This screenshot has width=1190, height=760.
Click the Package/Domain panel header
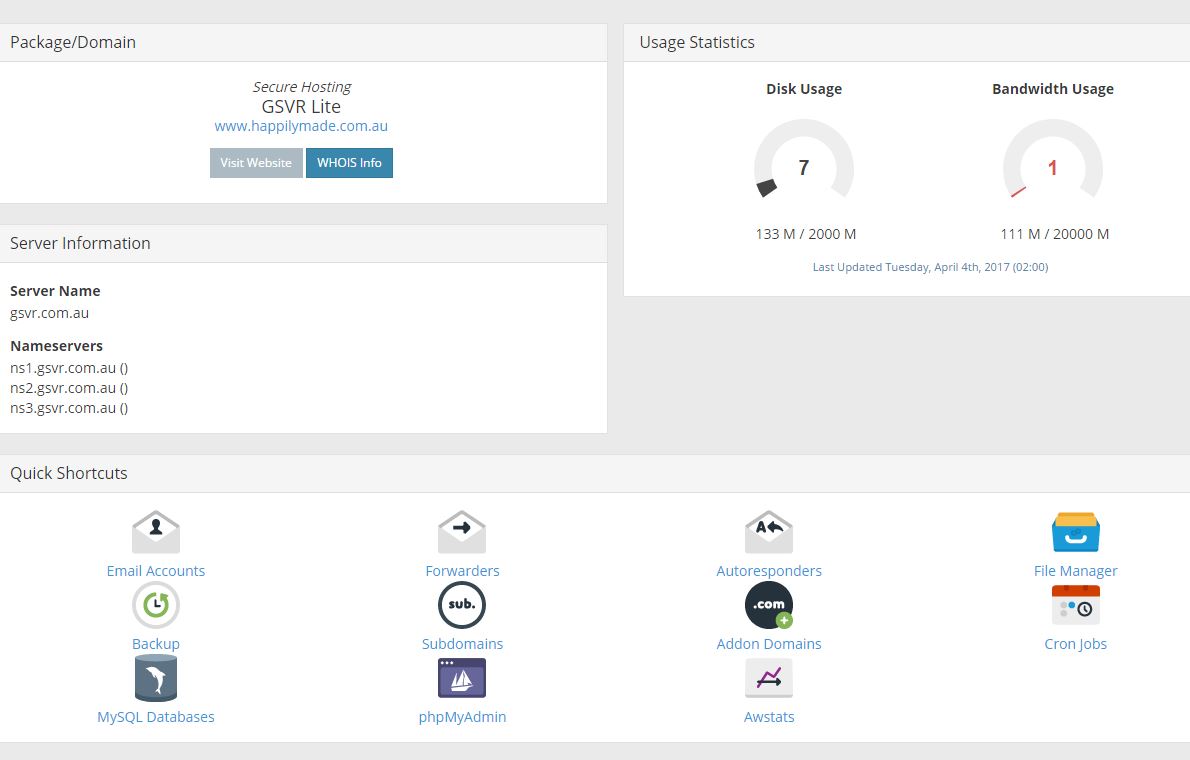pos(73,42)
